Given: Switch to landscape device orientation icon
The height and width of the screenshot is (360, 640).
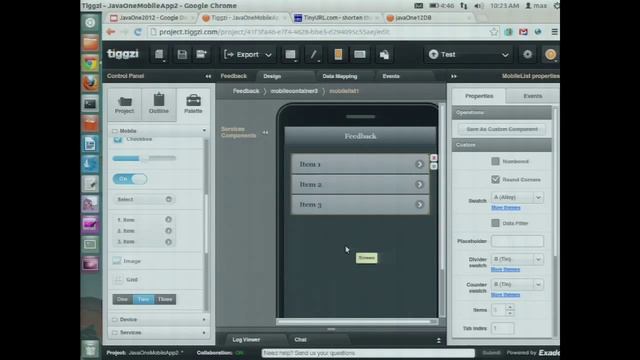Looking at the screenshot, I should coord(360,54).
